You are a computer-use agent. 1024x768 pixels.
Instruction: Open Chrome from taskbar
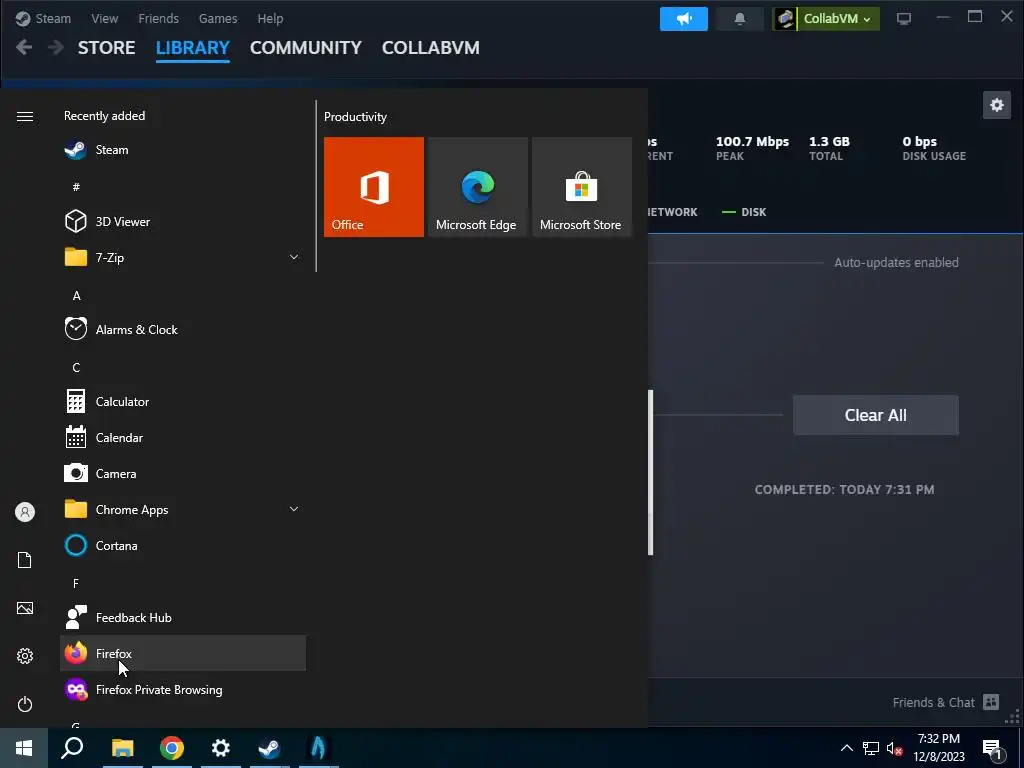click(172, 748)
